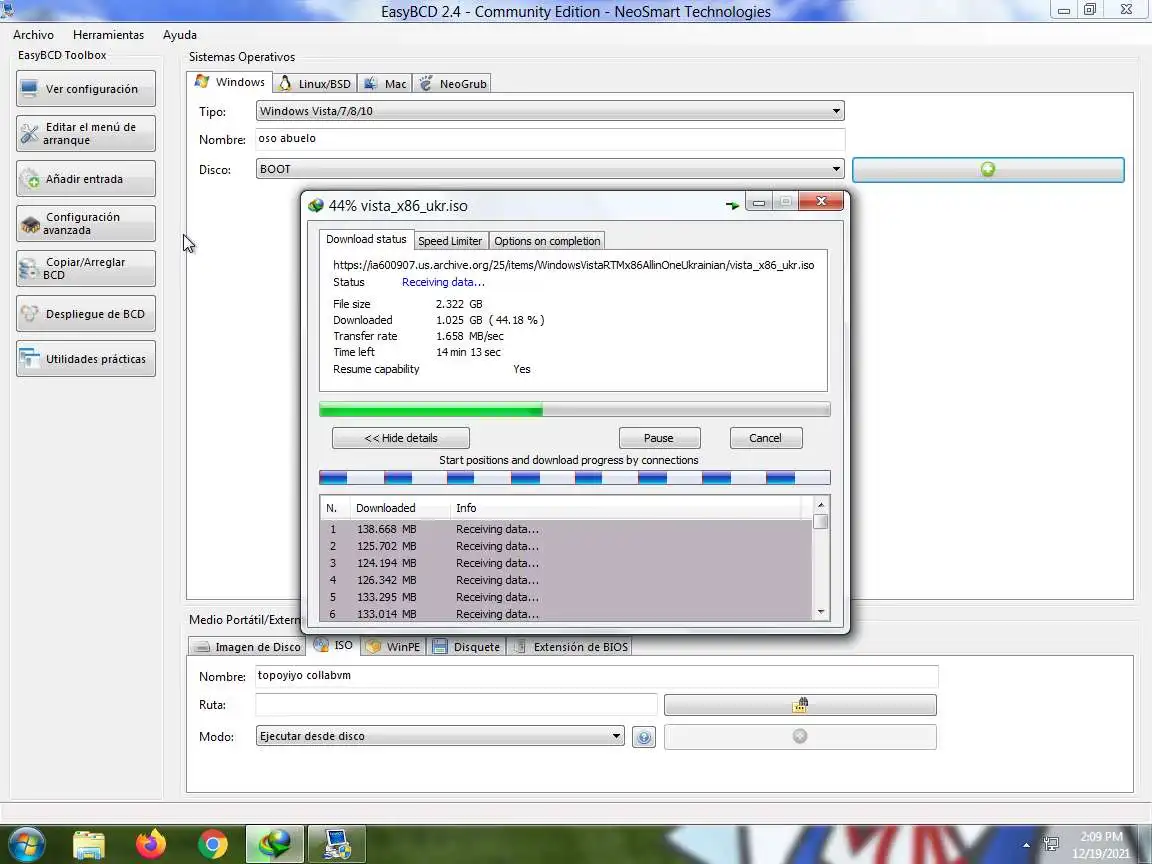1152x864 pixels.
Task: Open Firefox from taskbar
Action: click(151, 845)
